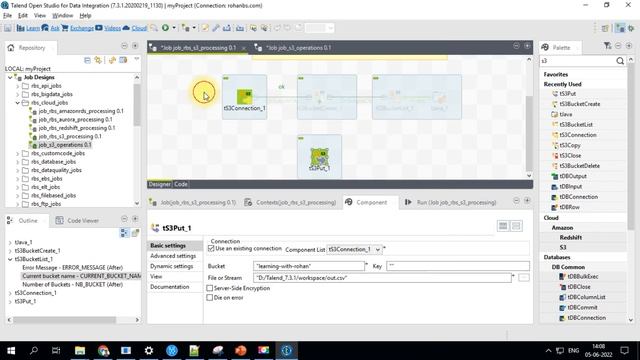Click the Palette filter icon

pos(607,46)
